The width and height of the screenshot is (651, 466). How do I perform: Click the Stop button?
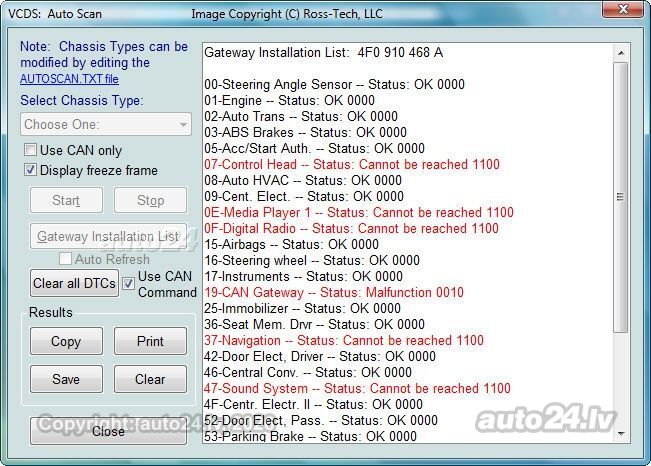pos(150,200)
